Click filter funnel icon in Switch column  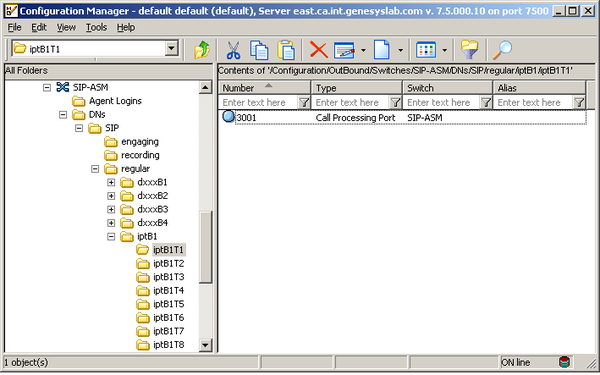(486, 103)
